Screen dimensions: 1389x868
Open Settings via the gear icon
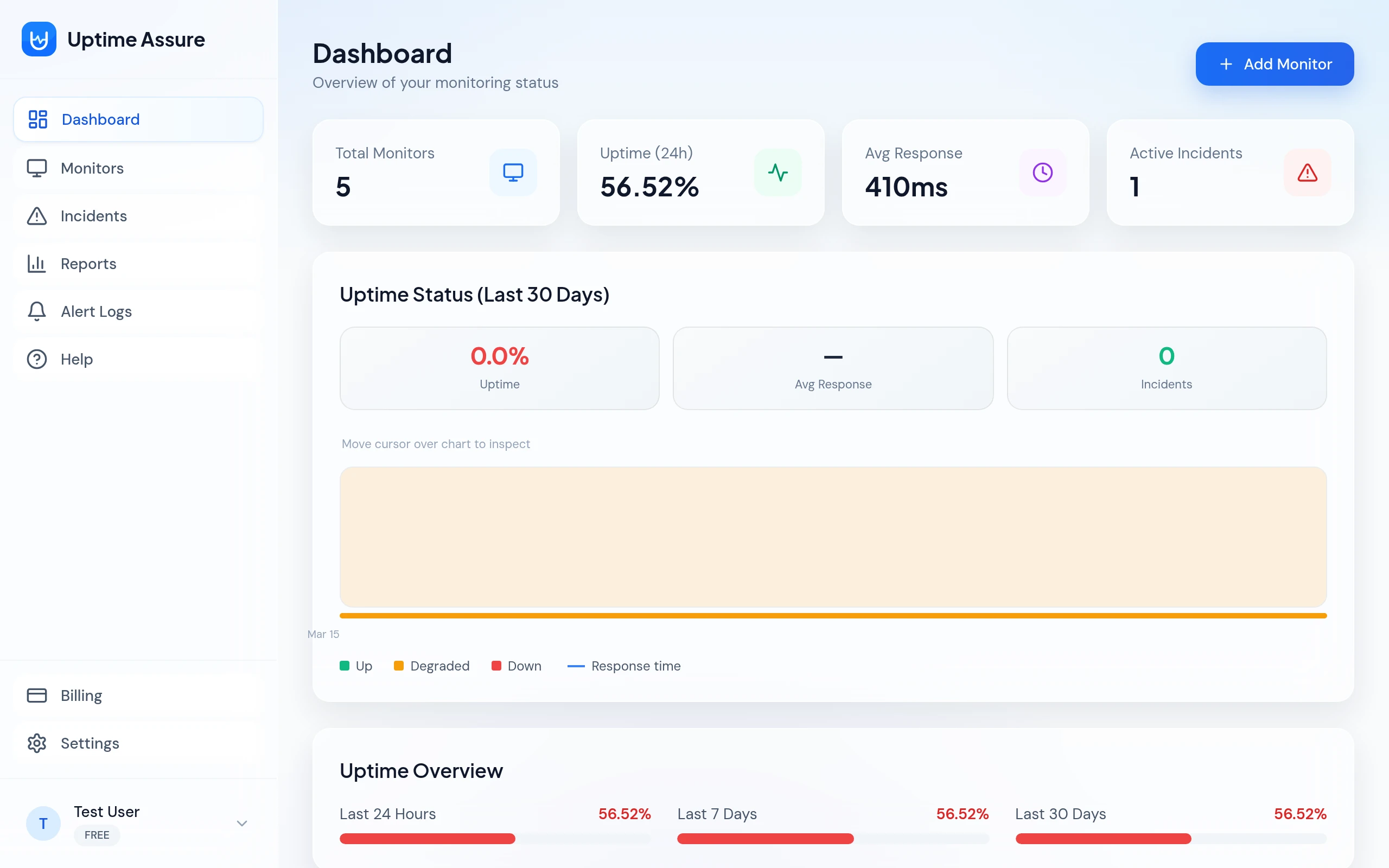(x=36, y=742)
